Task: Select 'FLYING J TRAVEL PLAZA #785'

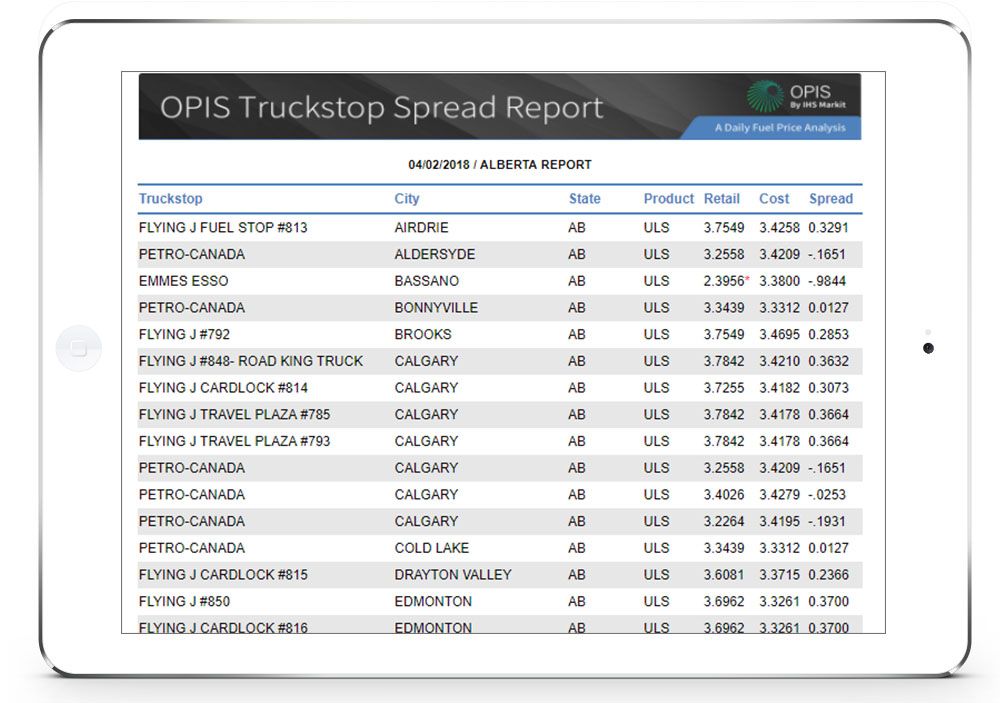Action: 234,415
